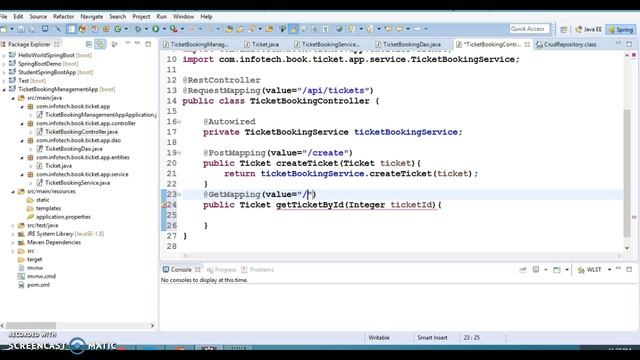Collapse All in Package Explorer
640x360 pixels.
(x=89, y=44)
